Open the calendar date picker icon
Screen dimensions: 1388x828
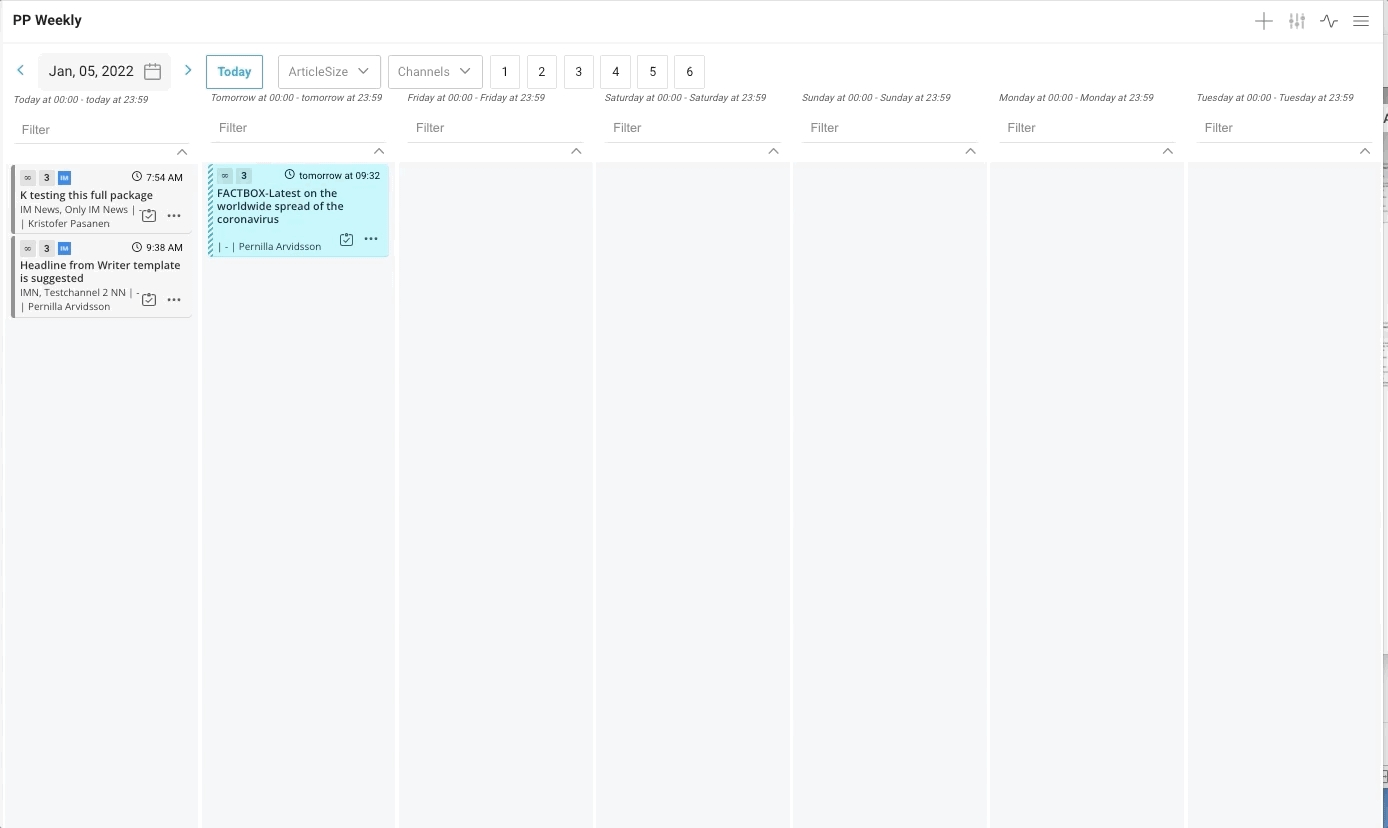pyautogui.click(x=153, y=72)
